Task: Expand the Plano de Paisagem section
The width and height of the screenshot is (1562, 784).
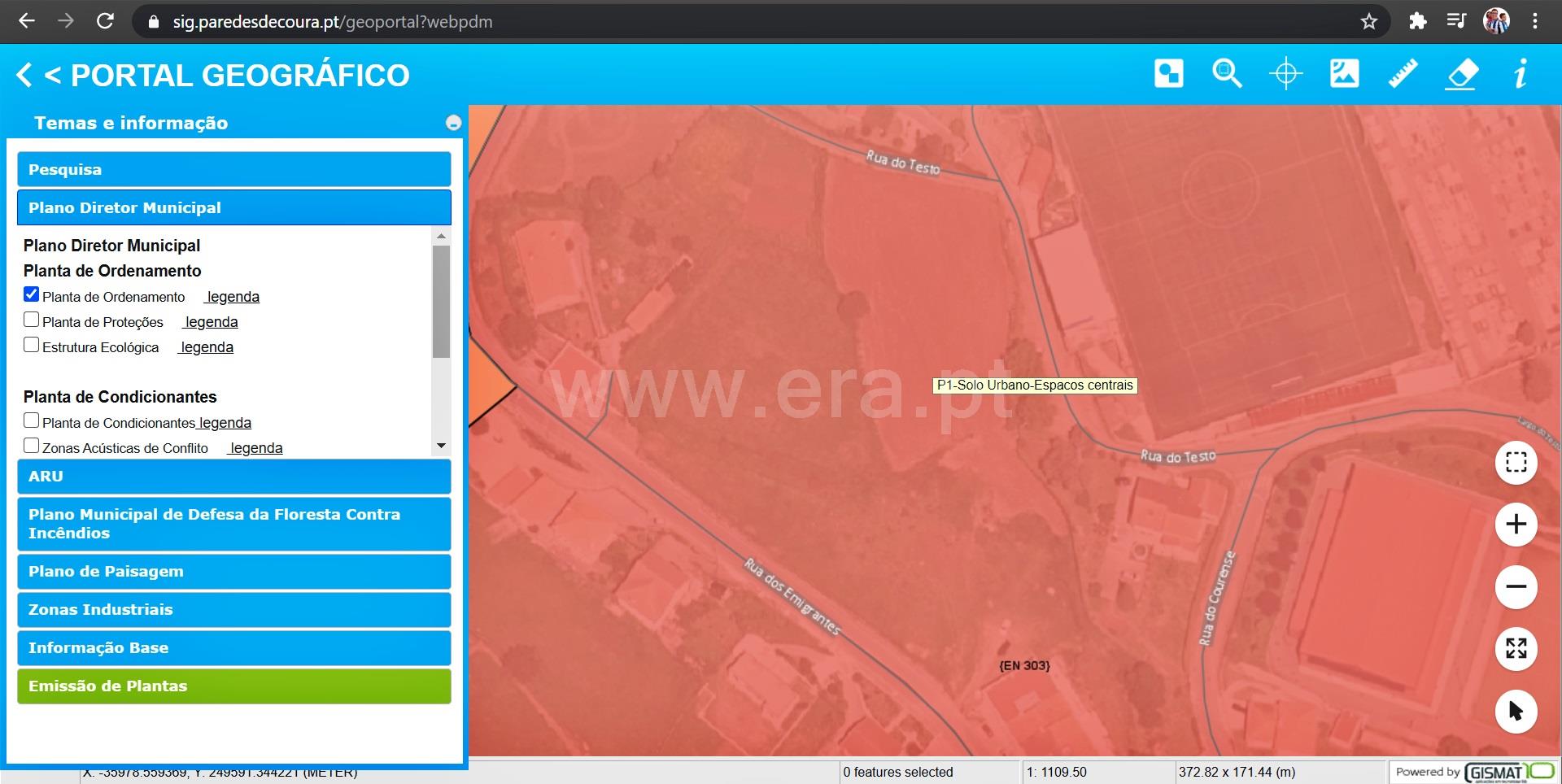Action: [x=234, y=572]
